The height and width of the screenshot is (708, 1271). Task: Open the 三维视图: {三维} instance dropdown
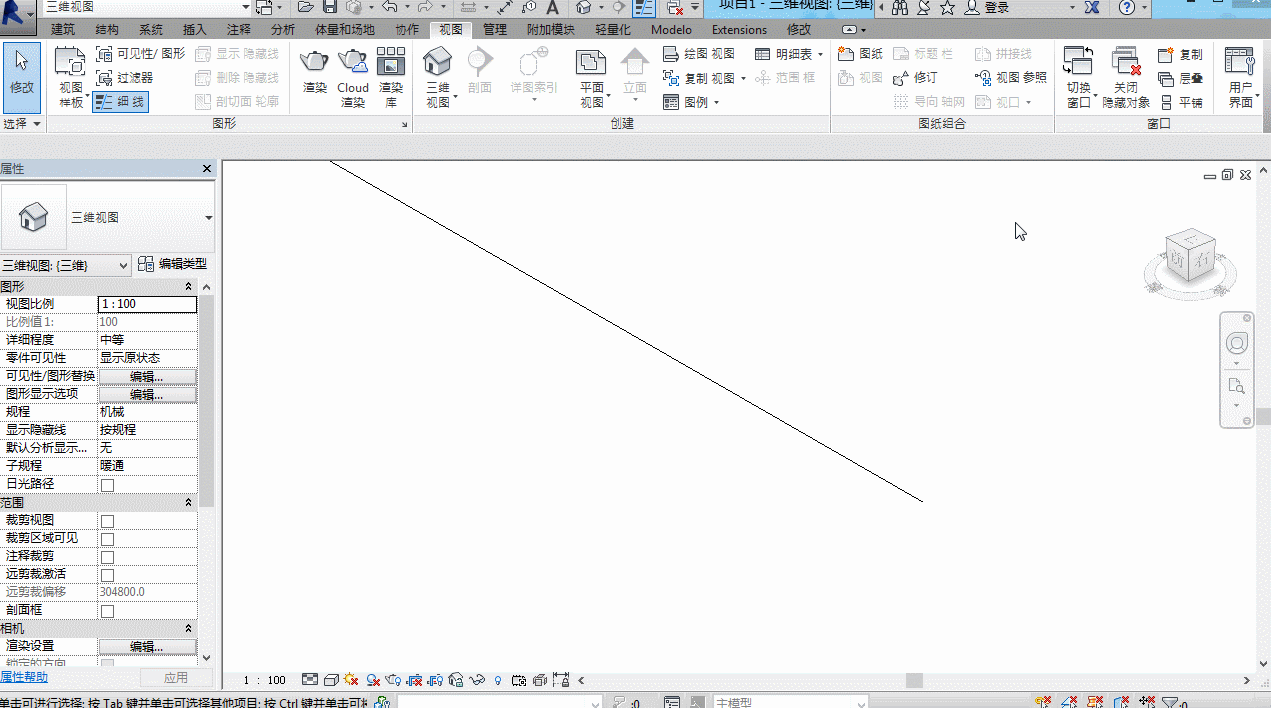[x=66, y=265]
